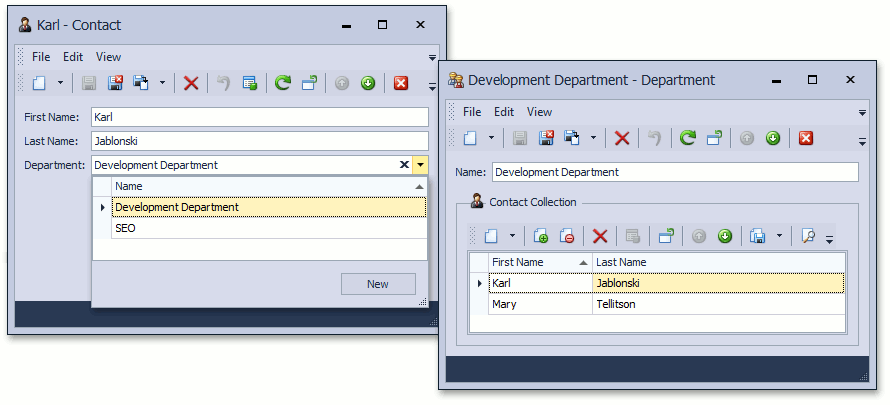Click Link icon in Contact Collection toolbar
Screen dimensions: 890x405
pyautogui.click(x=542, y=237)
